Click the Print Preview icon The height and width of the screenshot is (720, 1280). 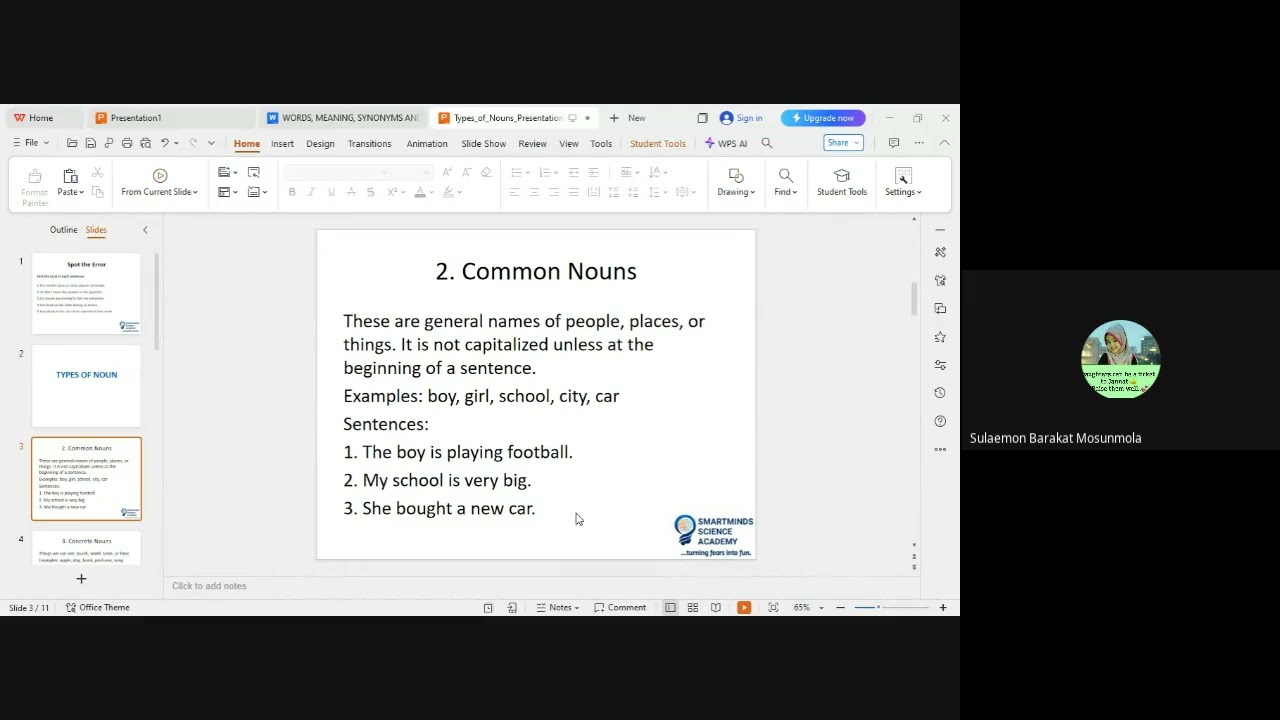pos(145,143)
